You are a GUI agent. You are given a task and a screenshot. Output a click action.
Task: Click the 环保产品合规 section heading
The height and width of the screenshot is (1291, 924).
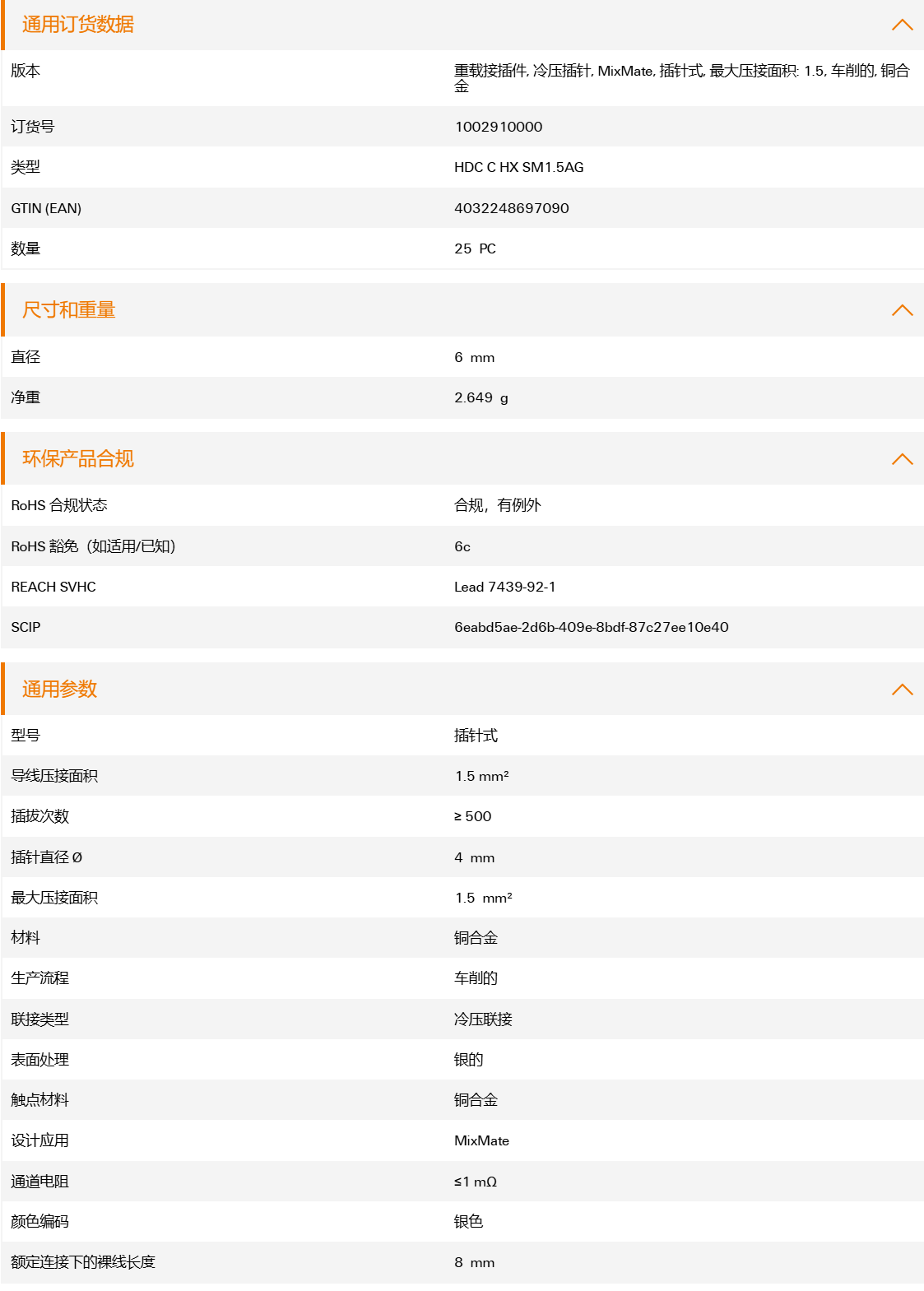78,459
